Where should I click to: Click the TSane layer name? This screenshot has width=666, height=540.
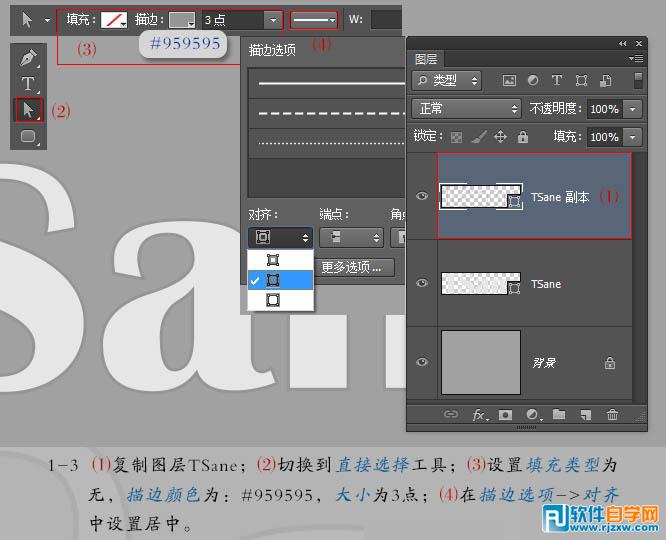tap(546, 284)
